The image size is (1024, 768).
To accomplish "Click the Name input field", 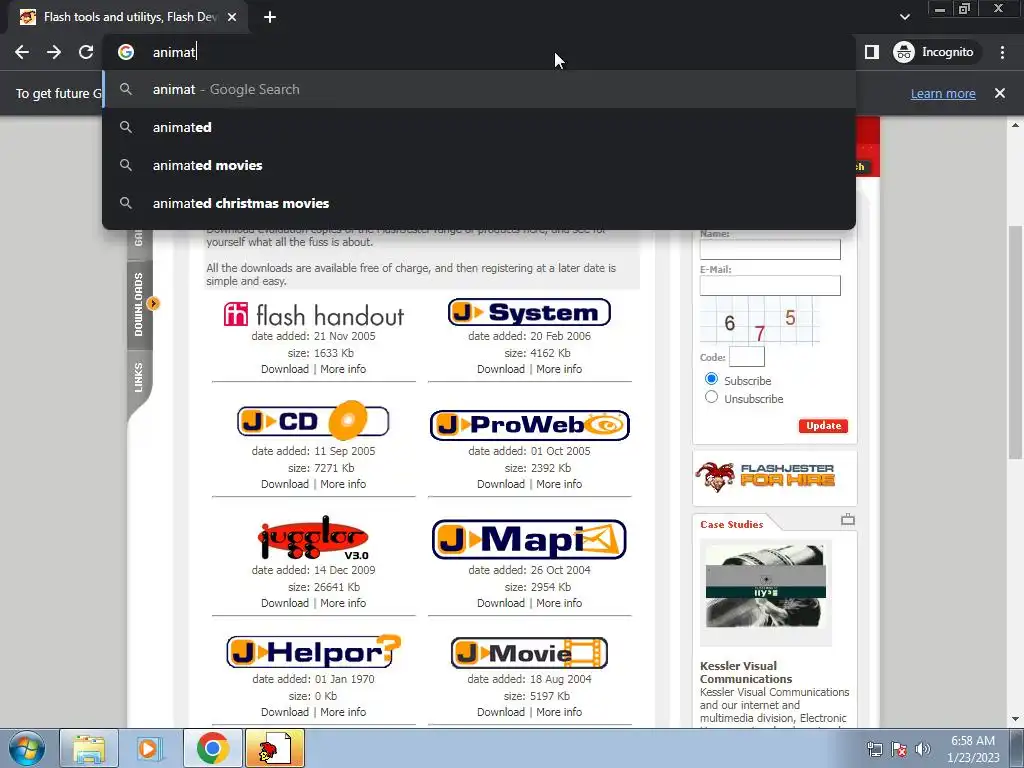I will [x=770, y=249].
